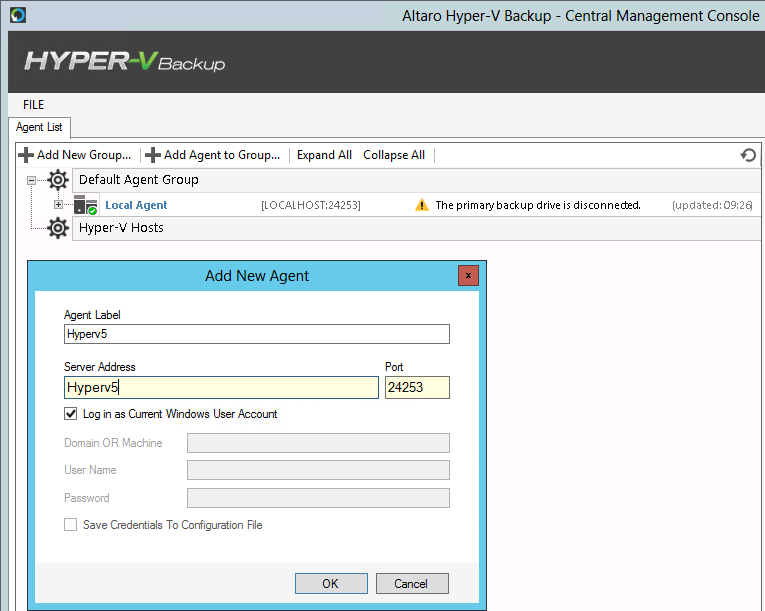Click the Agent Label input field

click(257, 334)
